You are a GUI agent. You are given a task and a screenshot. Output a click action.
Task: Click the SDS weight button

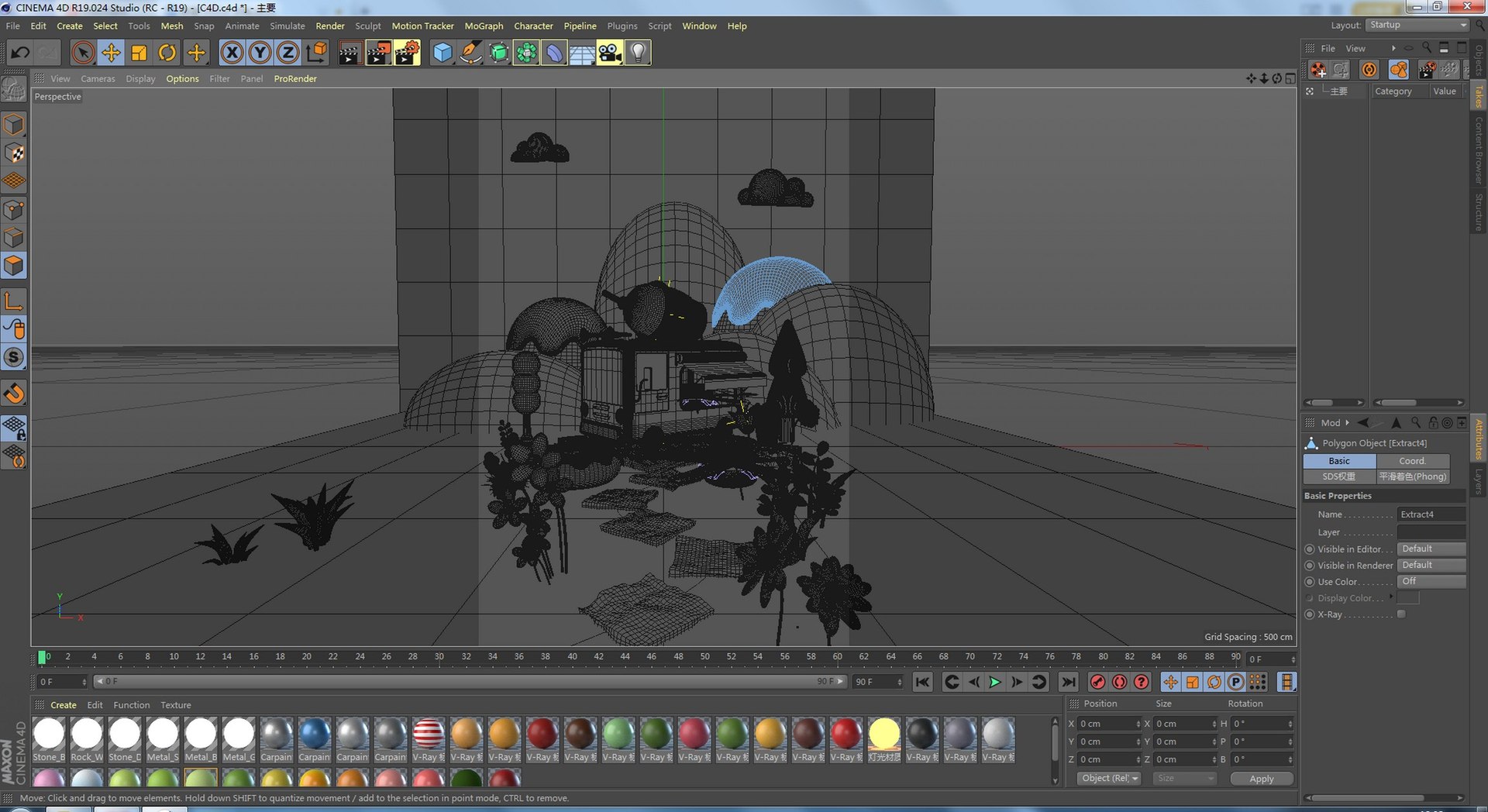(x=1339, y=477)
